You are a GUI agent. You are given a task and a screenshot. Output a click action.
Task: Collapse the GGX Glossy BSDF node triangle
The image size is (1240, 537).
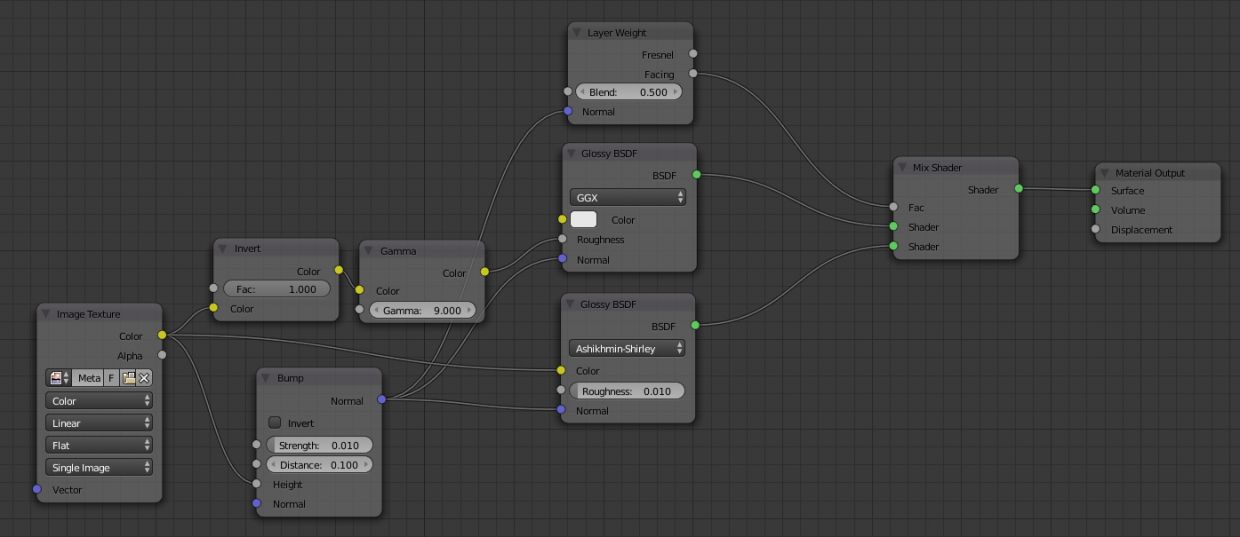pyautogui.click(x=570, y=154)
